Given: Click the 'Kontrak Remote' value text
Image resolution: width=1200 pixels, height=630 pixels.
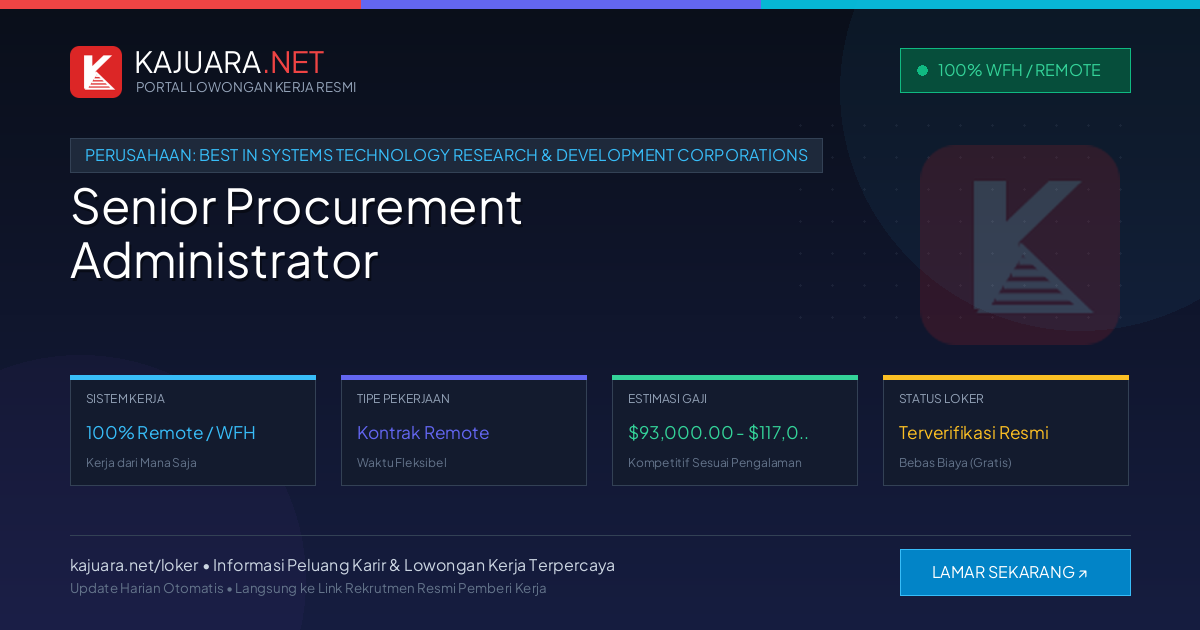Looking at the screenshot, I should pyautogui.click(x=423, y=433).
